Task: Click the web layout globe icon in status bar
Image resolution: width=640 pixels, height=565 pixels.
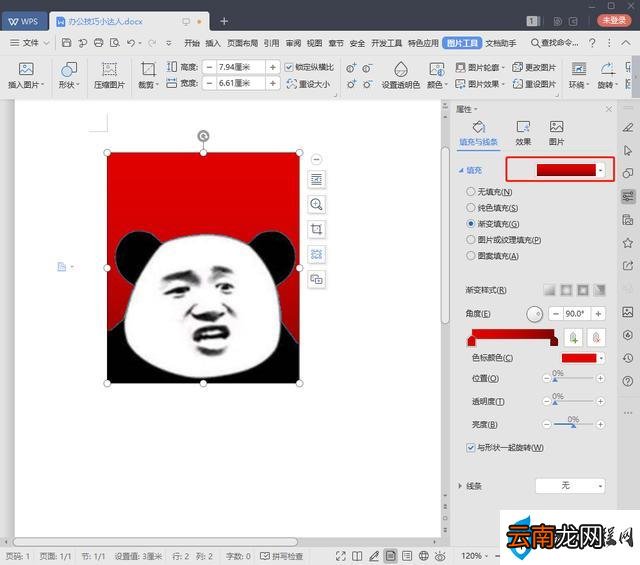Action: click(424, 556)
